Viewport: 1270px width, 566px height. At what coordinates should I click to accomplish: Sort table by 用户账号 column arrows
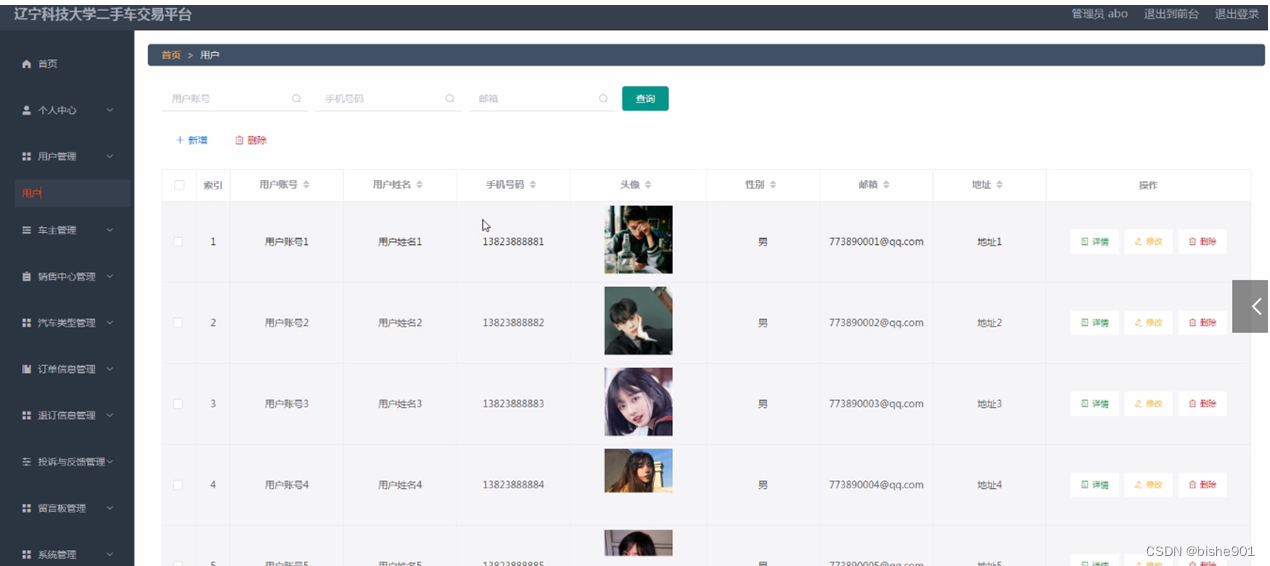[306, 185]
